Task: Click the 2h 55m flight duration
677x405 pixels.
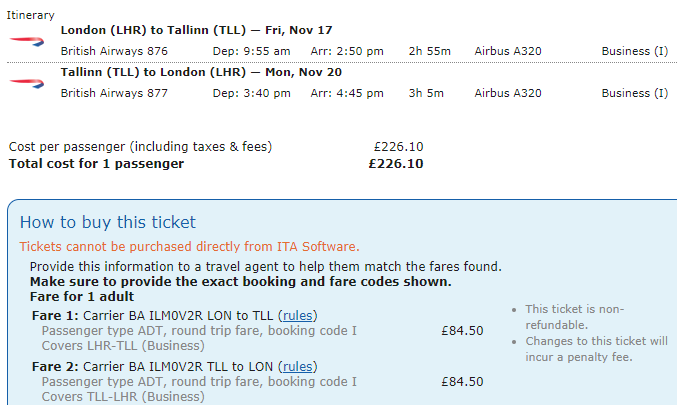Action: (x=430, y=51)
